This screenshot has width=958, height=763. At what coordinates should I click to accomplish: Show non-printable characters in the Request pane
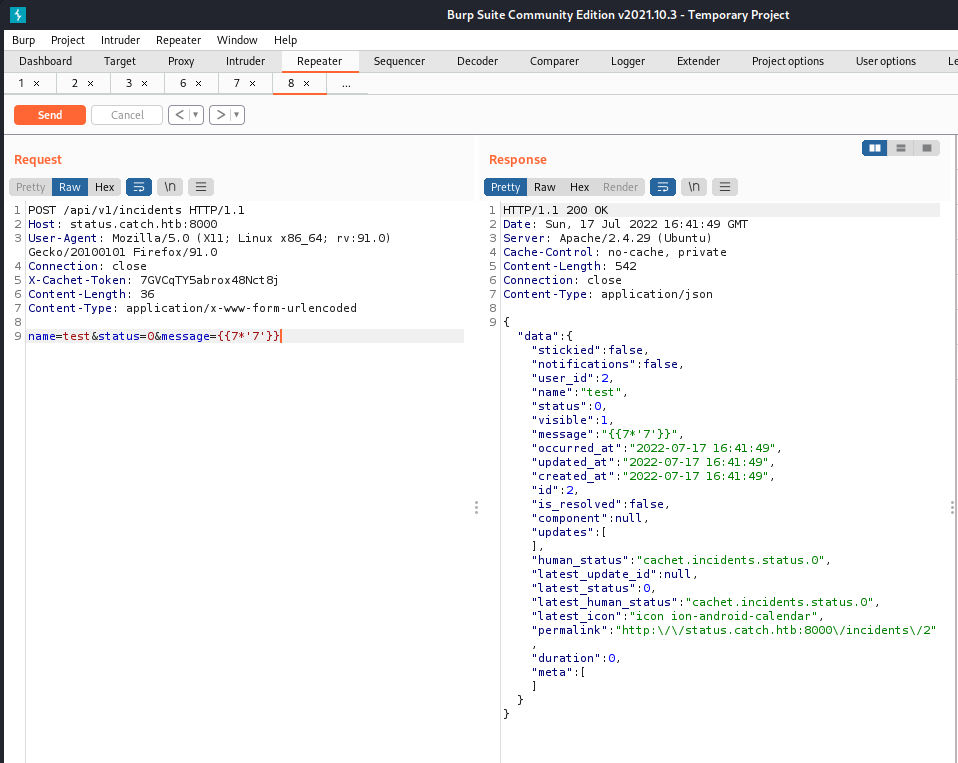(x=170, y=186)
